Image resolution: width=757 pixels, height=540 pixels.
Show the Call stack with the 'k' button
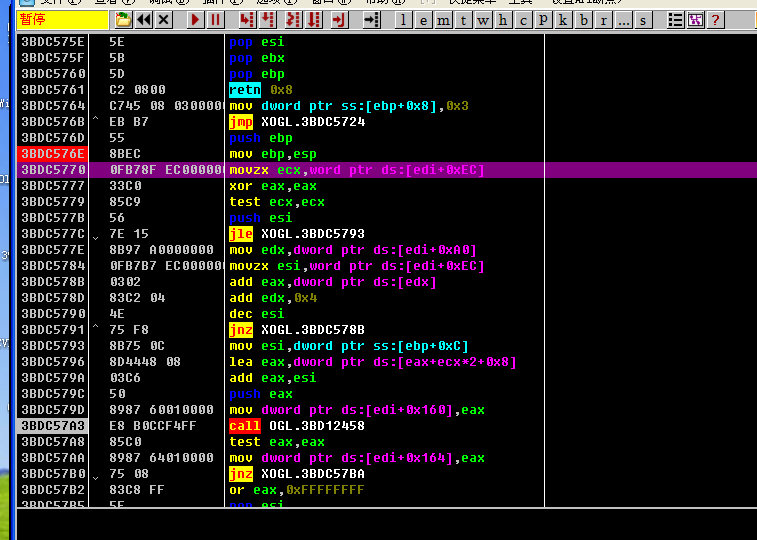563,20
